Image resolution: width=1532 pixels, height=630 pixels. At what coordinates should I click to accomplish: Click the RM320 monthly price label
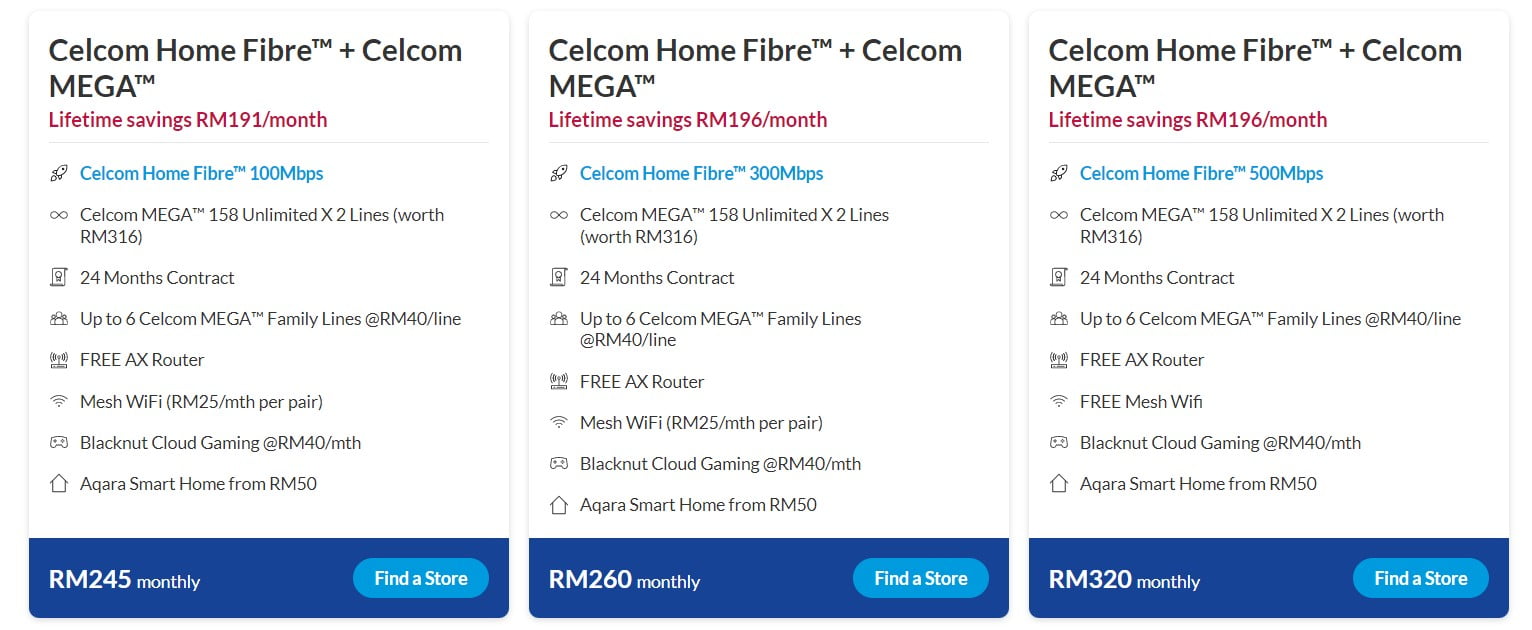tap(1124, 579)
